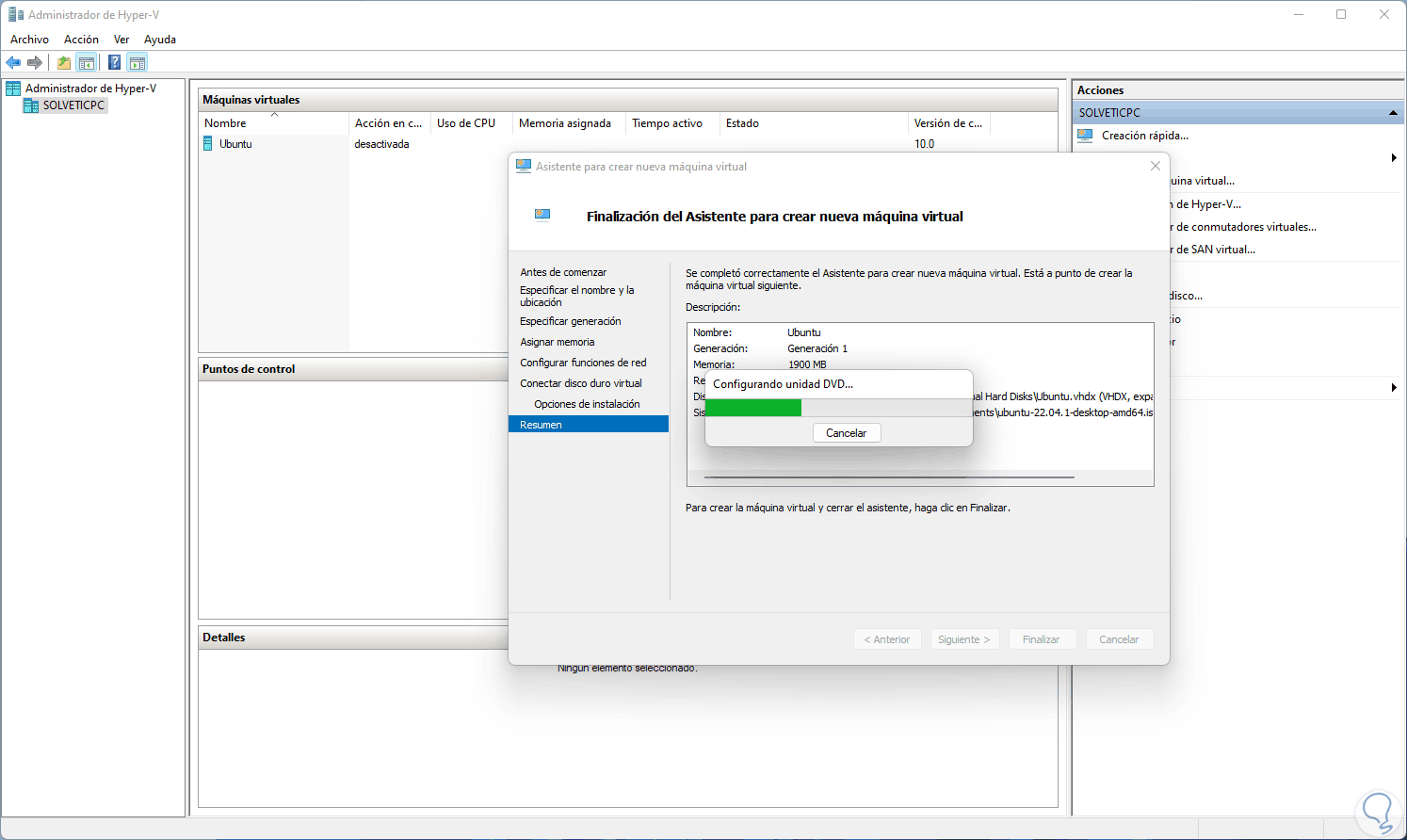Screen dimensions: 1407x840
Task: Sort by the Estado column header
Action: (x=814, y=123)
